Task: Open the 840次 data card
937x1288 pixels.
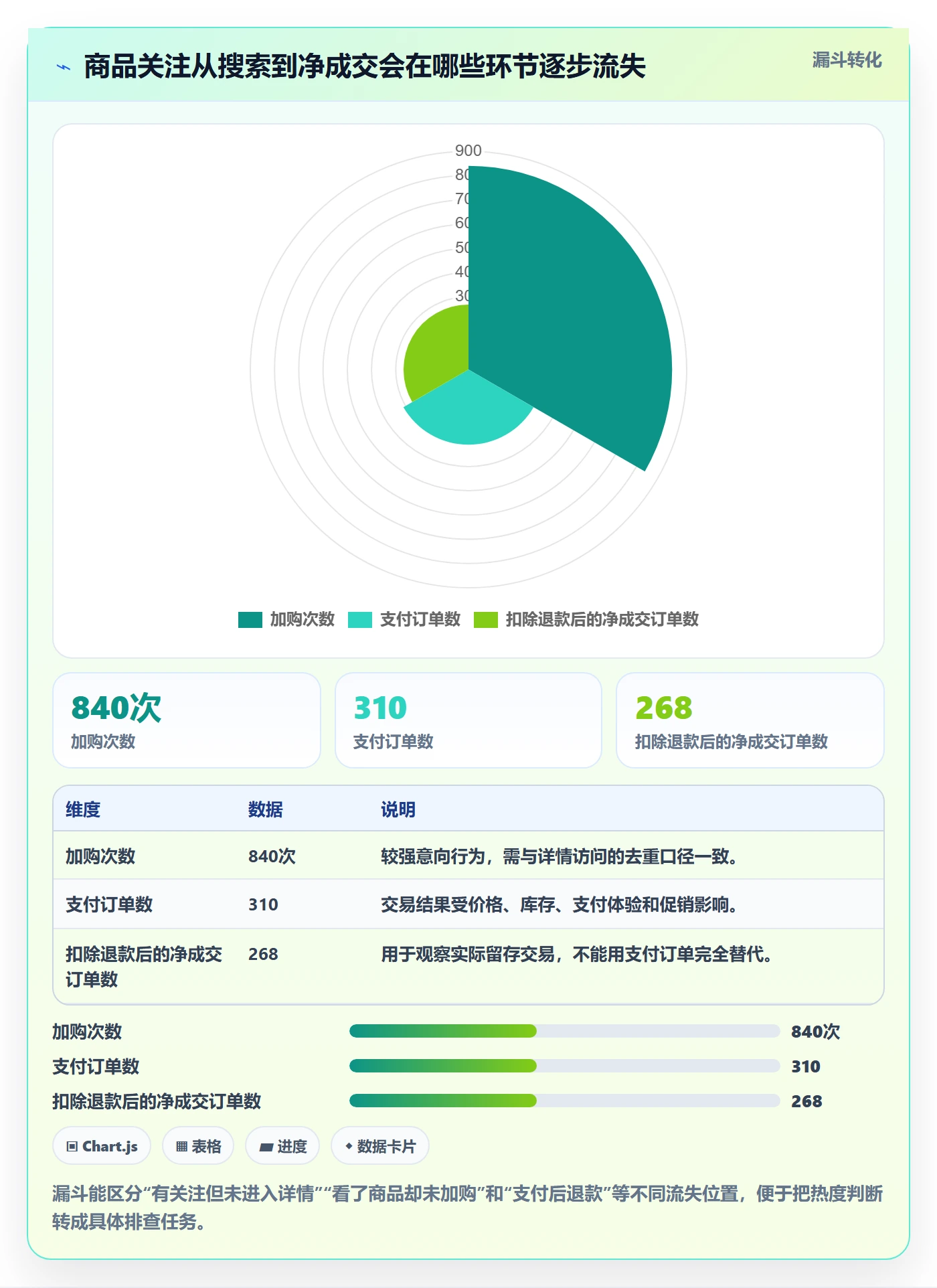Action: pos(187,720)
